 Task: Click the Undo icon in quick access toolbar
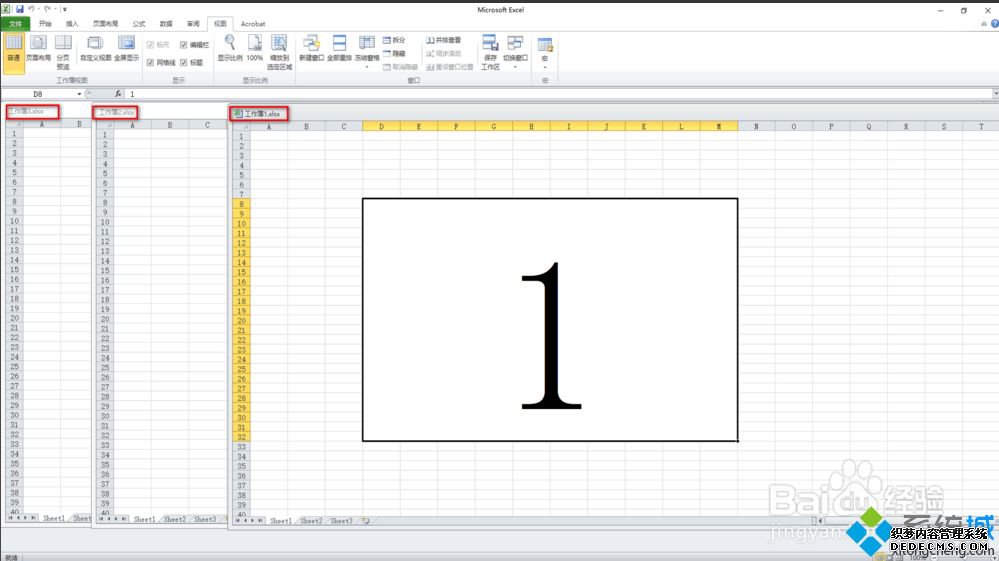(x=31, y=9)
